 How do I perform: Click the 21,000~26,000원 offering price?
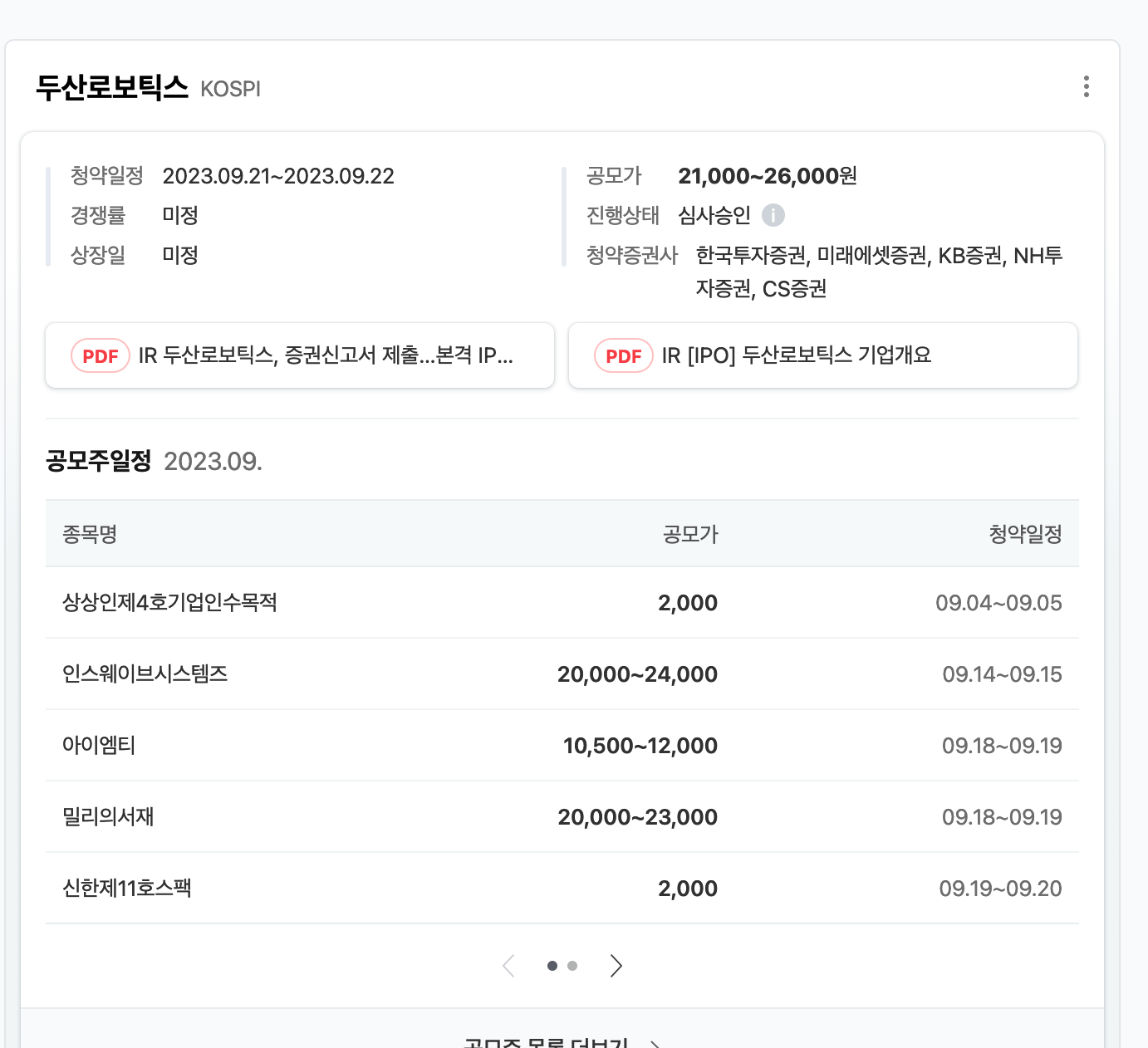[768, 176]
